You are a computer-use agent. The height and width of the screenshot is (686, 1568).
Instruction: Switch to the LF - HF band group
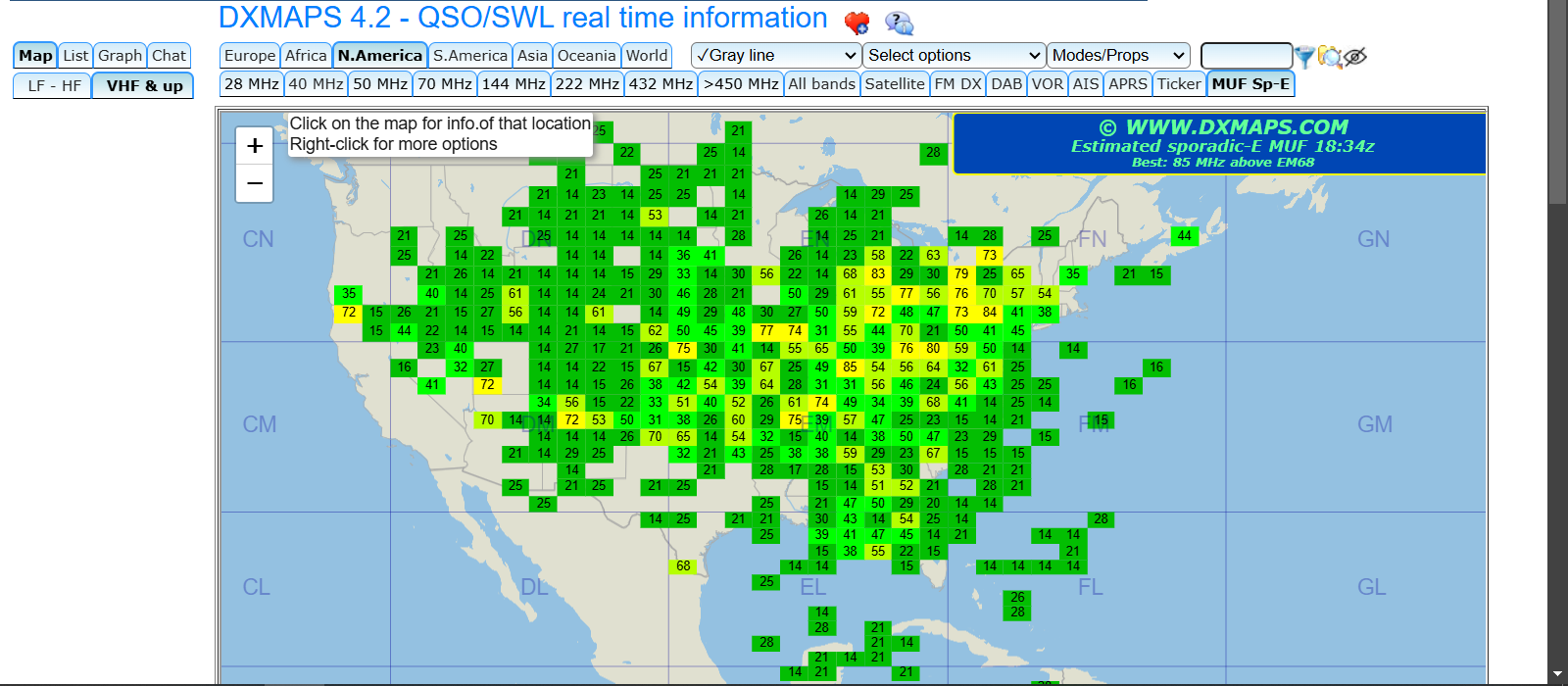point(54,86)
